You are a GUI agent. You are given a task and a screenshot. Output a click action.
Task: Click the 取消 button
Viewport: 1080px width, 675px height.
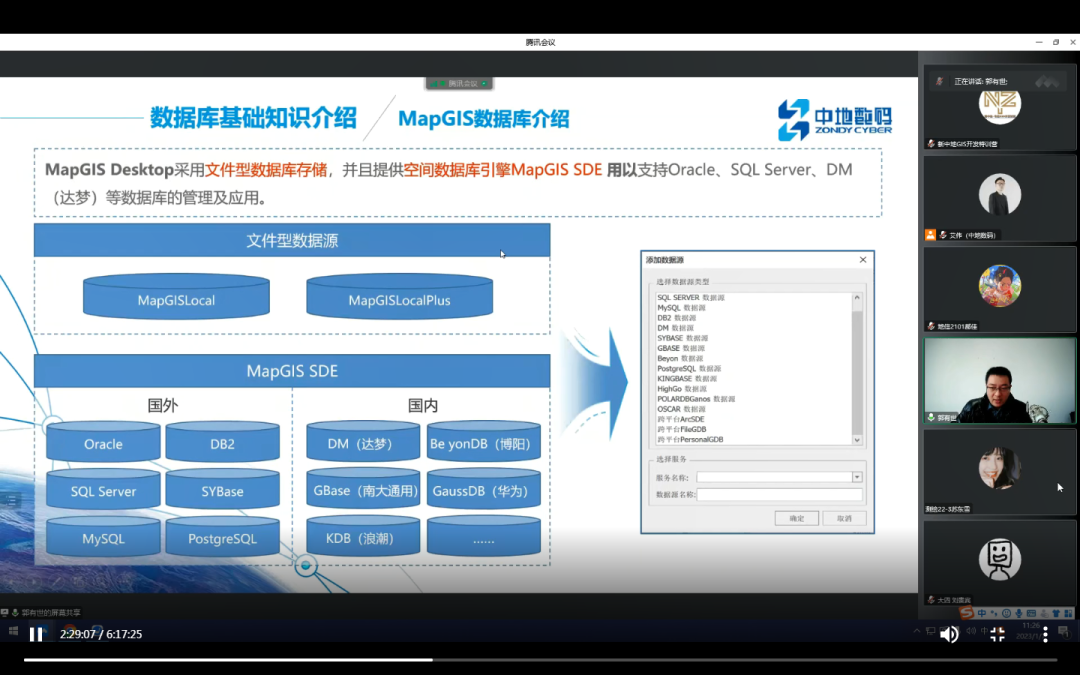pos(844,518)
